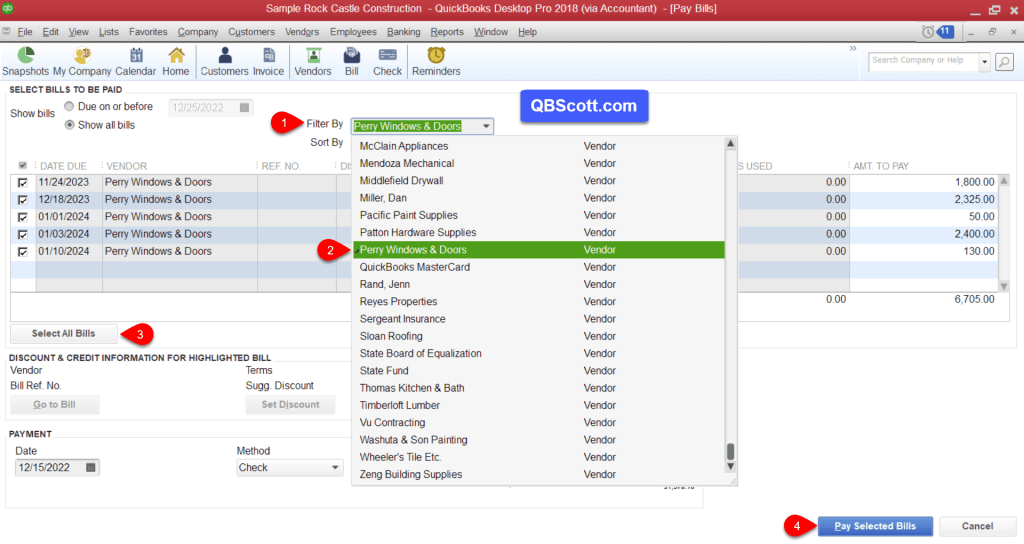Click the vendor list scrollbar down arrow
Screen dimensions: 1024x544
tap(731, 467)
